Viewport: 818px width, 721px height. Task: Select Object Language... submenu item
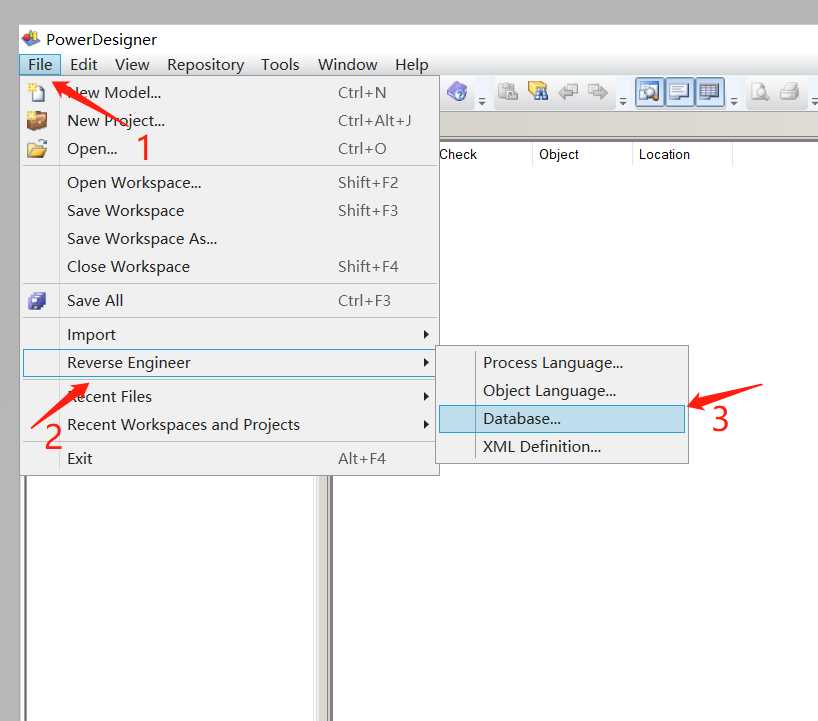pyautogui.click(x=562, y=391)
